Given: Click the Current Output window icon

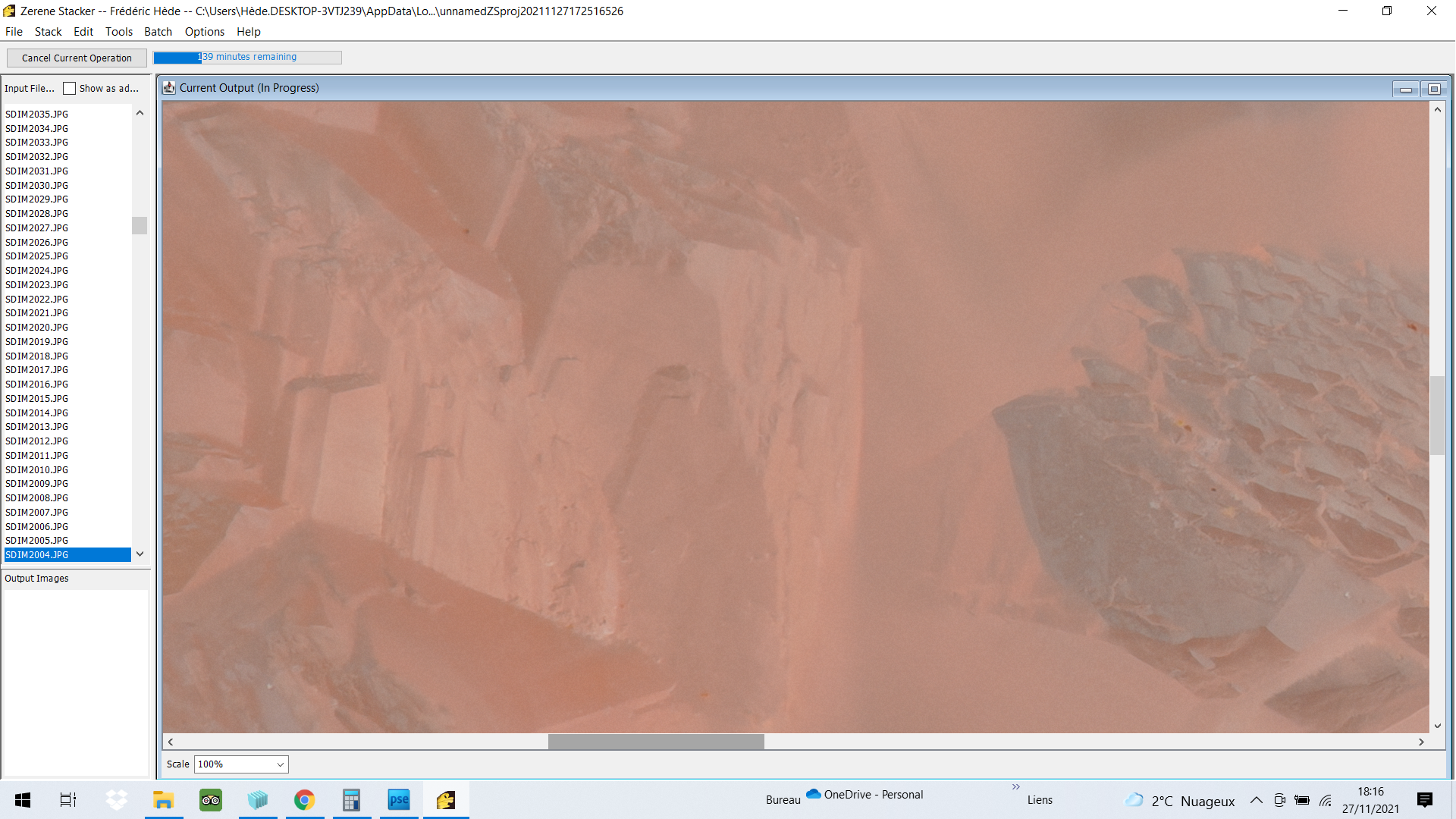Looking at the screenshot, I should point(169,88).
